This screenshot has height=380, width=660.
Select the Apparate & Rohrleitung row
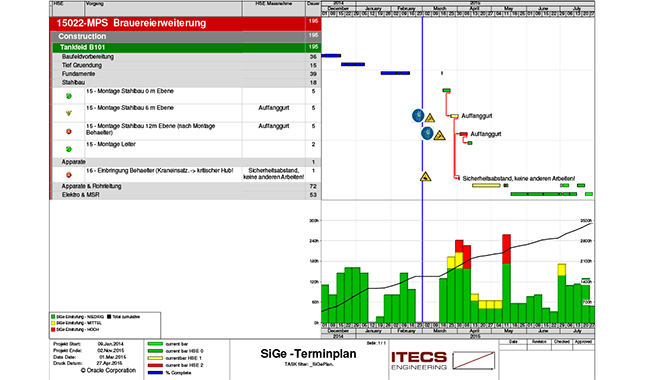pos(186,186)
